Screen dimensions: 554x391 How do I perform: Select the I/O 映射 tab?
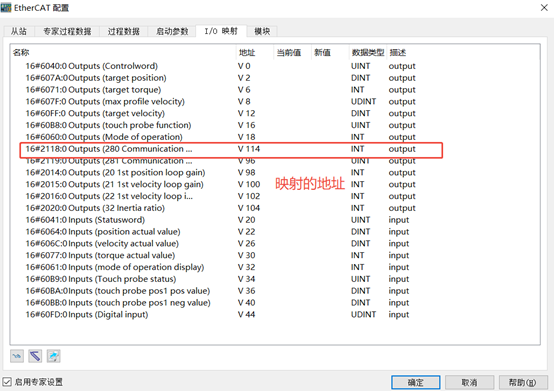coord(221,31)
